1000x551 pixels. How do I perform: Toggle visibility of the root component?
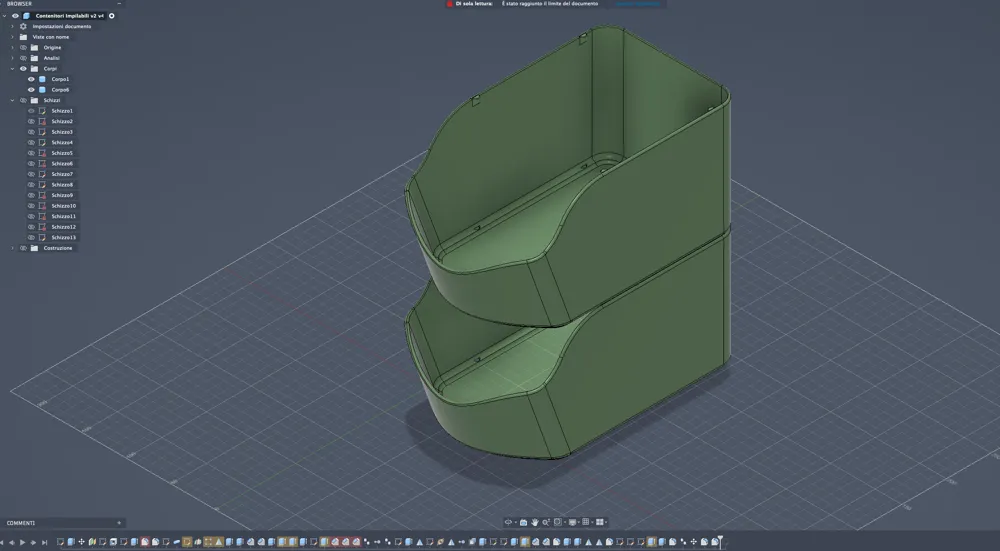pyautogui.click(x=15, y=16)
